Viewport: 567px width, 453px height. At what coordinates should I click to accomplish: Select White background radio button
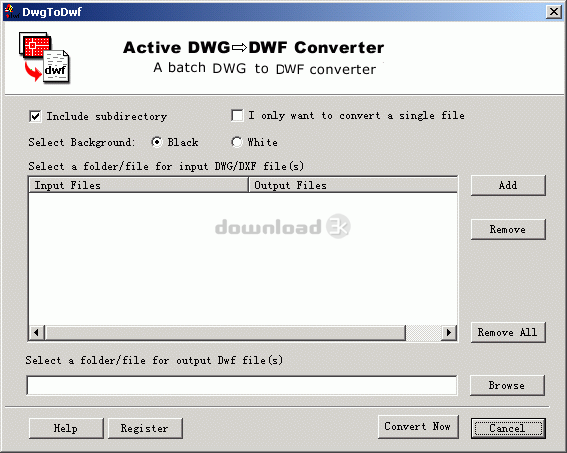pos(236,142)
